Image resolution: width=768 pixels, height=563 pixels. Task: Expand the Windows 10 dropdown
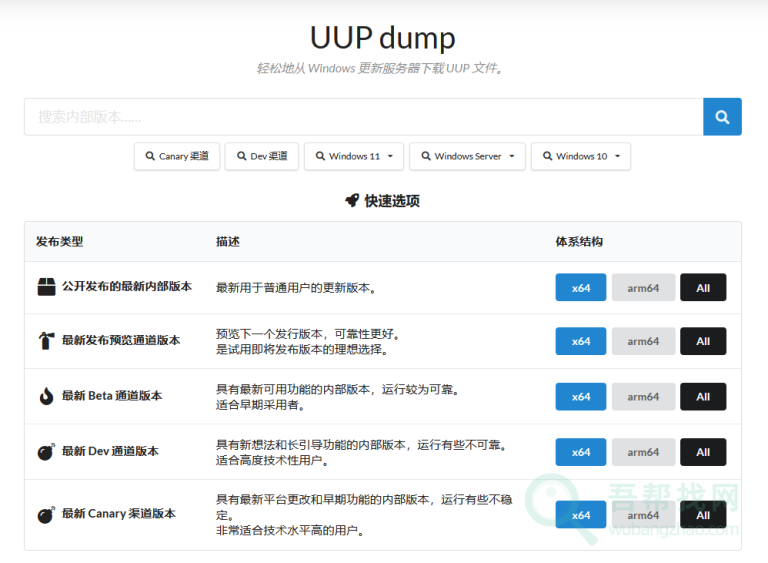[x=581, y=156]
